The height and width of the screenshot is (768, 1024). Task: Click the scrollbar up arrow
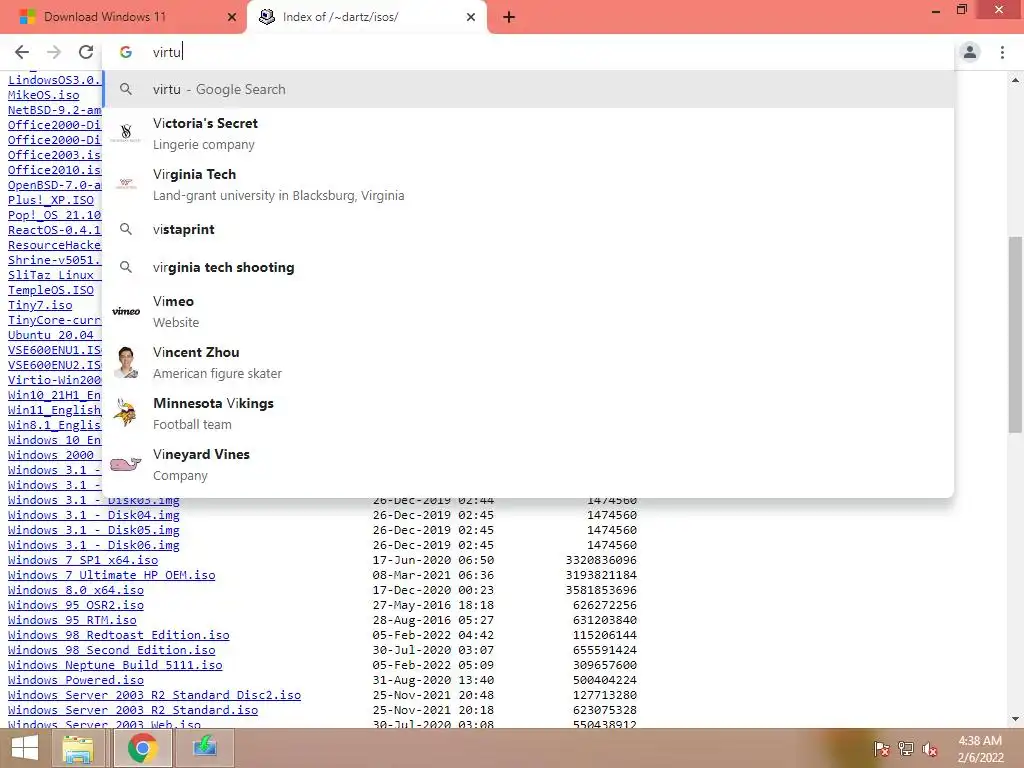(1015, 80)
